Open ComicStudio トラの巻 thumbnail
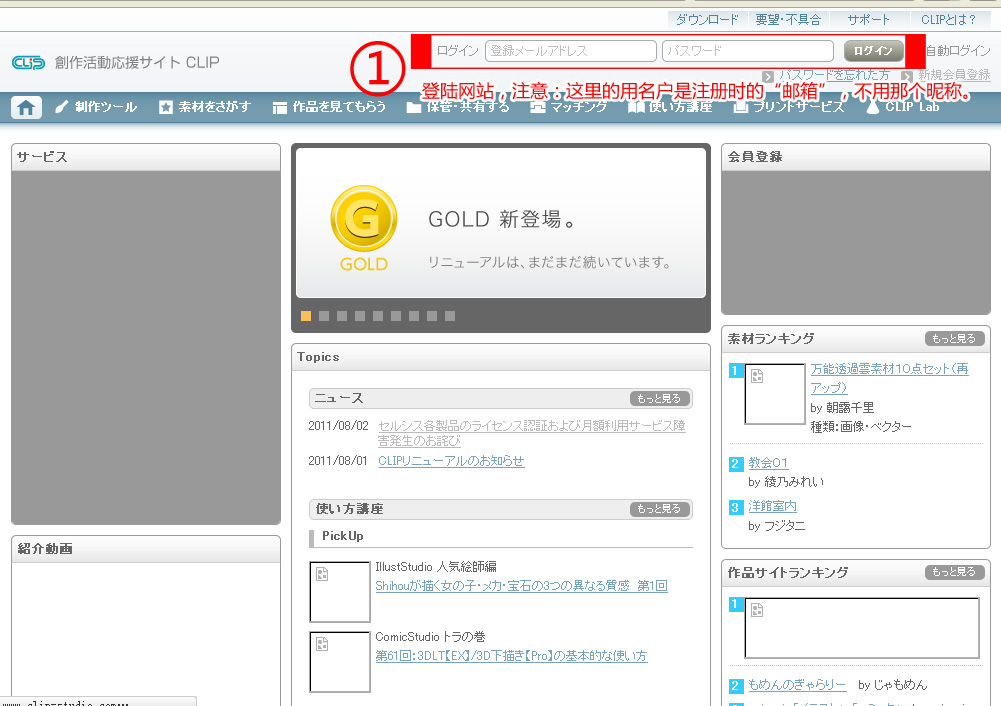Viewport: 1001px width, 706px height. coord(340,662)
